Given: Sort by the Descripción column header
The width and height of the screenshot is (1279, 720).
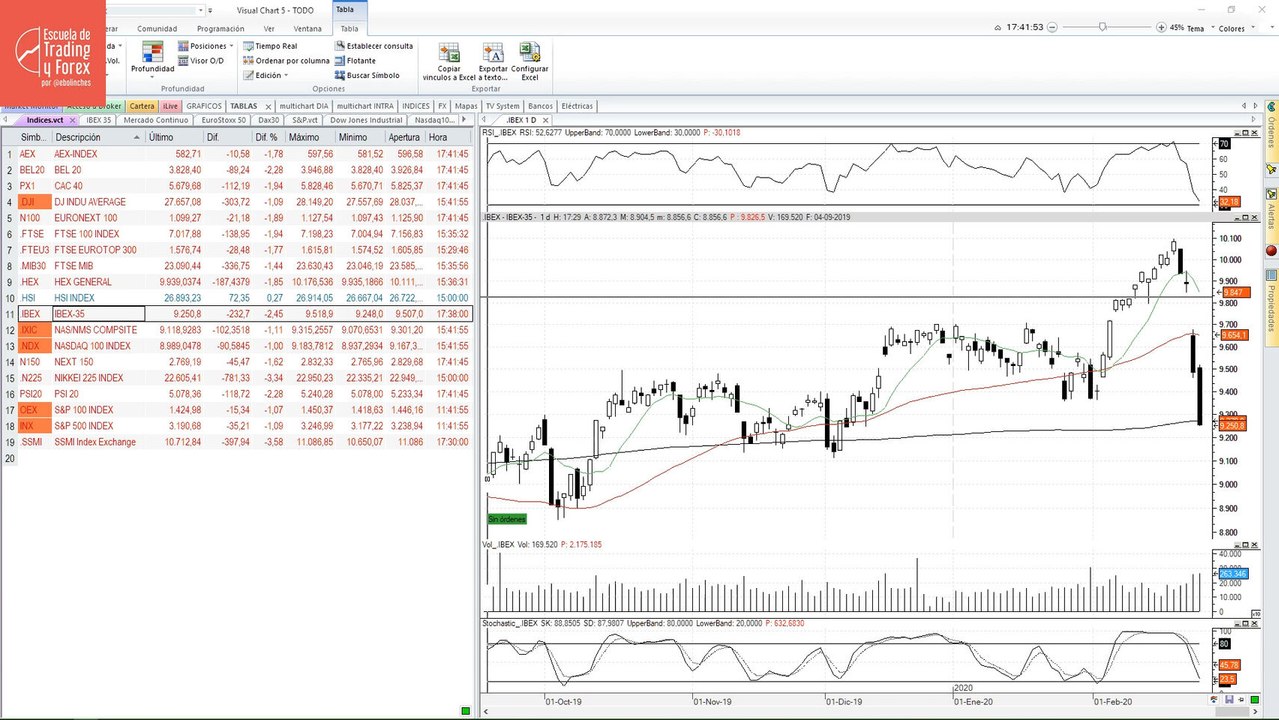Looking at the screenshot, I should point(98,137).
